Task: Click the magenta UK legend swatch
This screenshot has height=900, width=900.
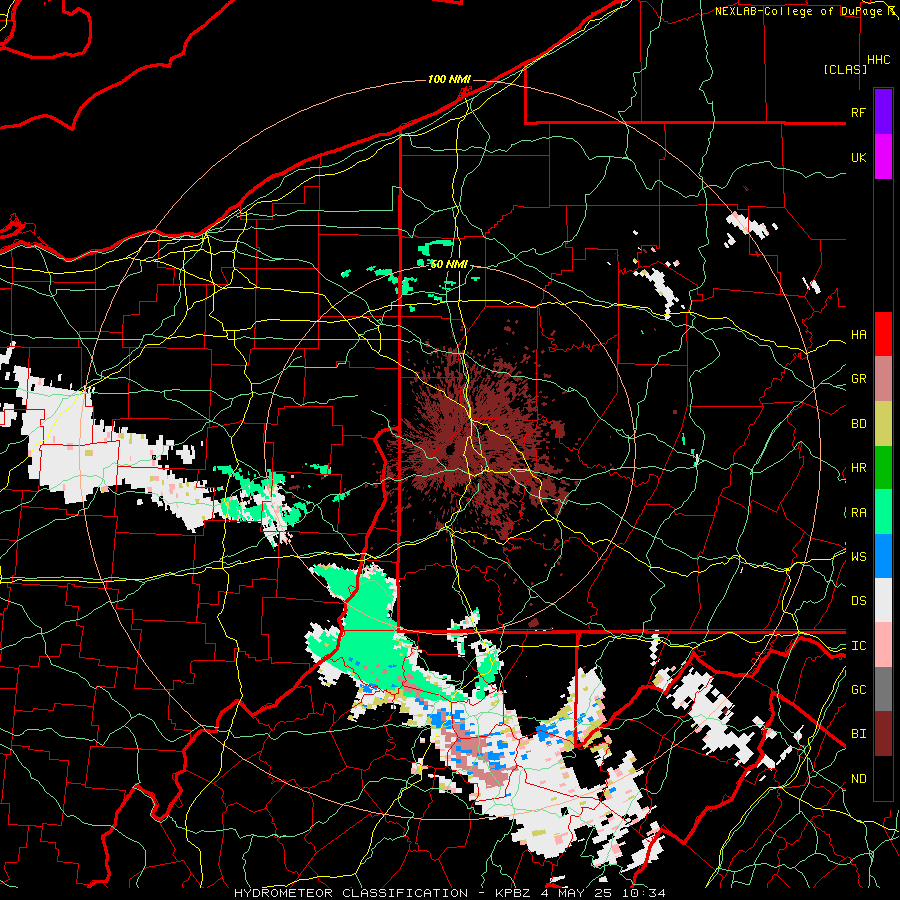Action: 883,157
